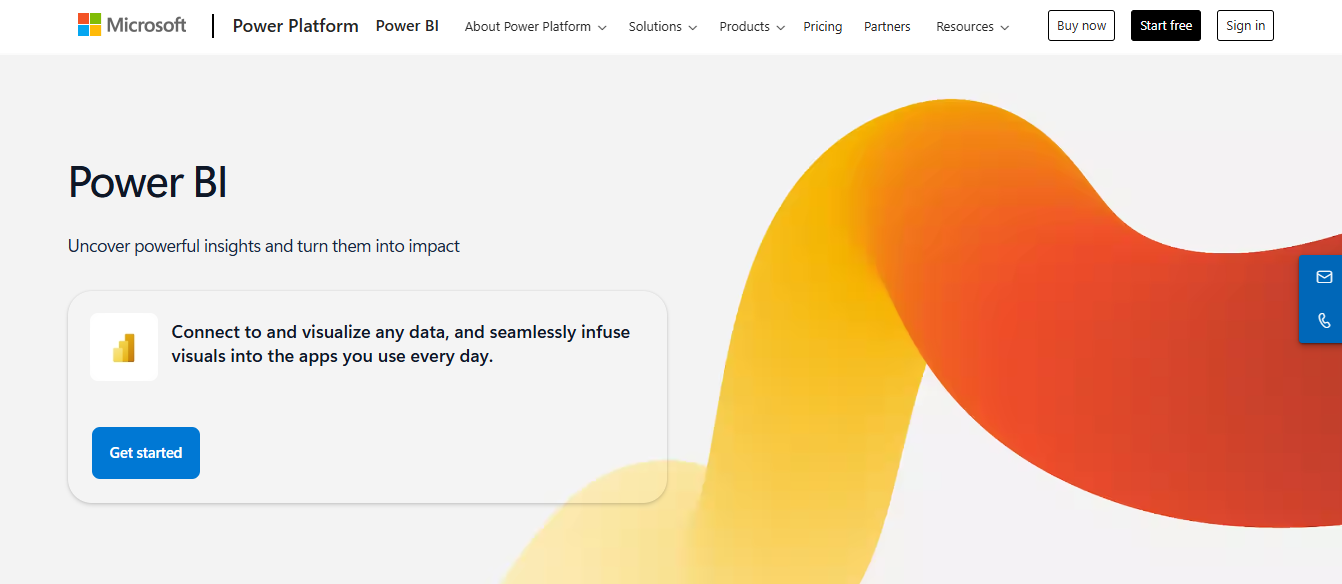Image resolution: width=1342 pixels, height=584 pixels.
Task: Select the Power BI navigation item
Action: (x=407, y=26)
